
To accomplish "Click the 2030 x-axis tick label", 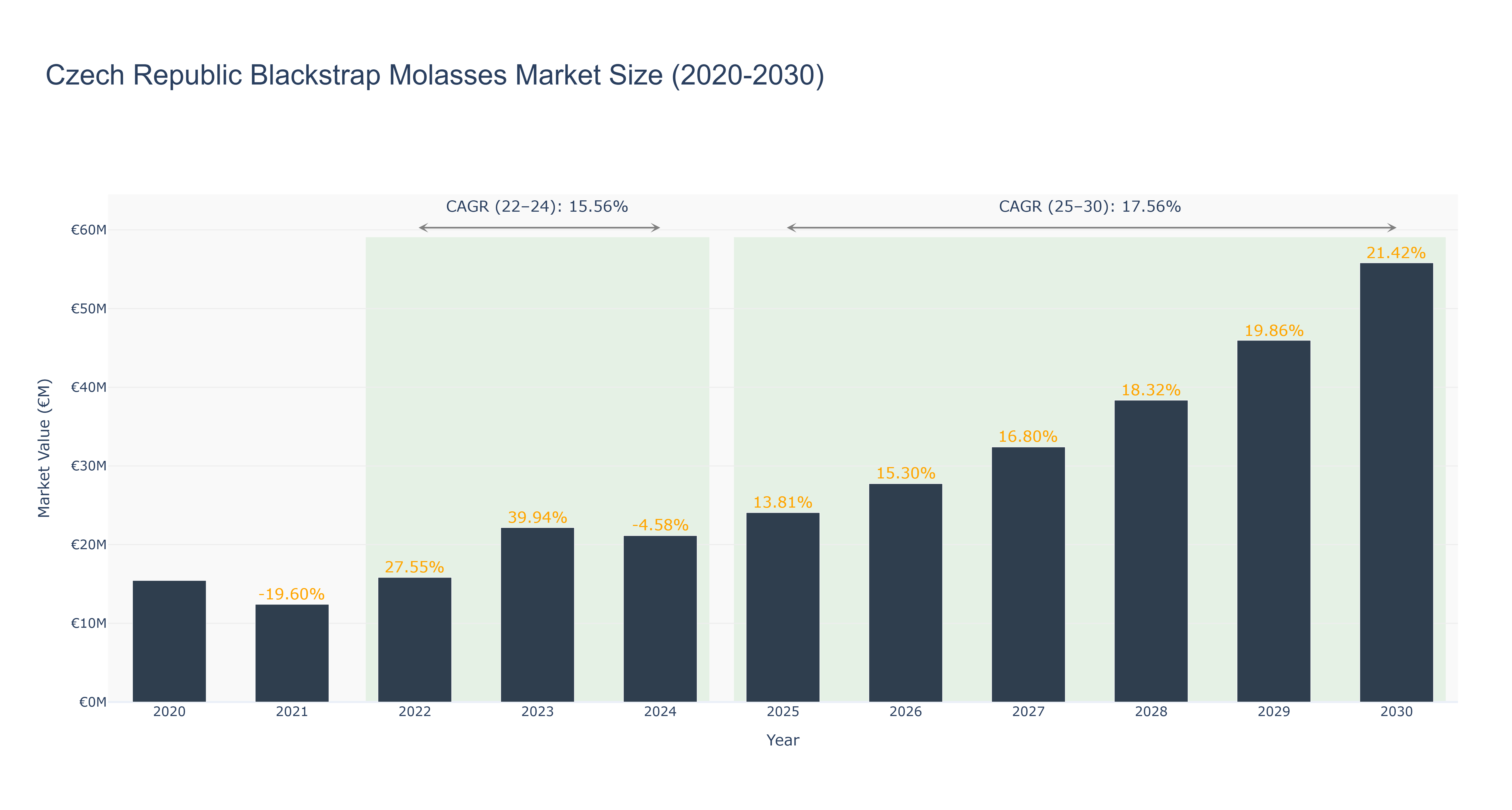I will (1396, 711).
